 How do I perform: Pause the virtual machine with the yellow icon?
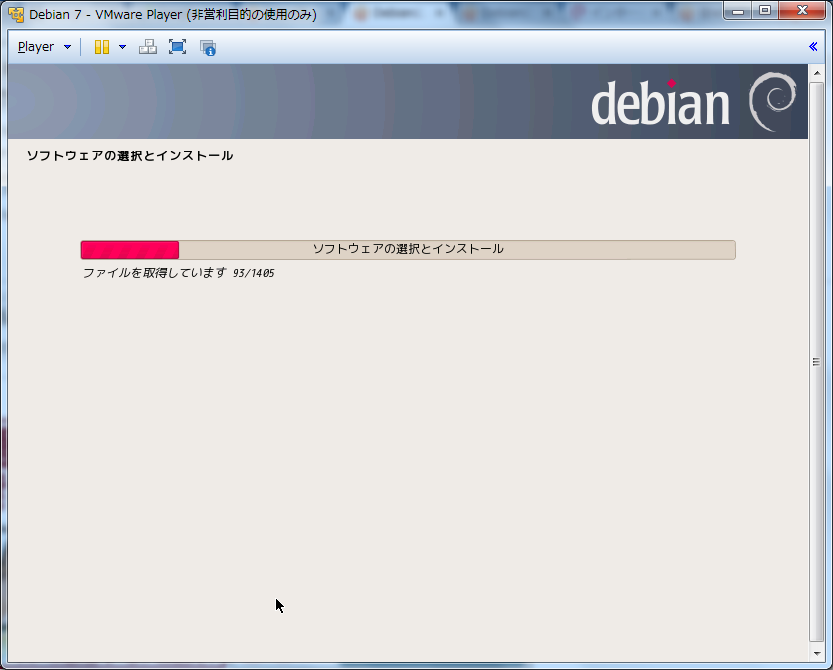tap(102, 47)
